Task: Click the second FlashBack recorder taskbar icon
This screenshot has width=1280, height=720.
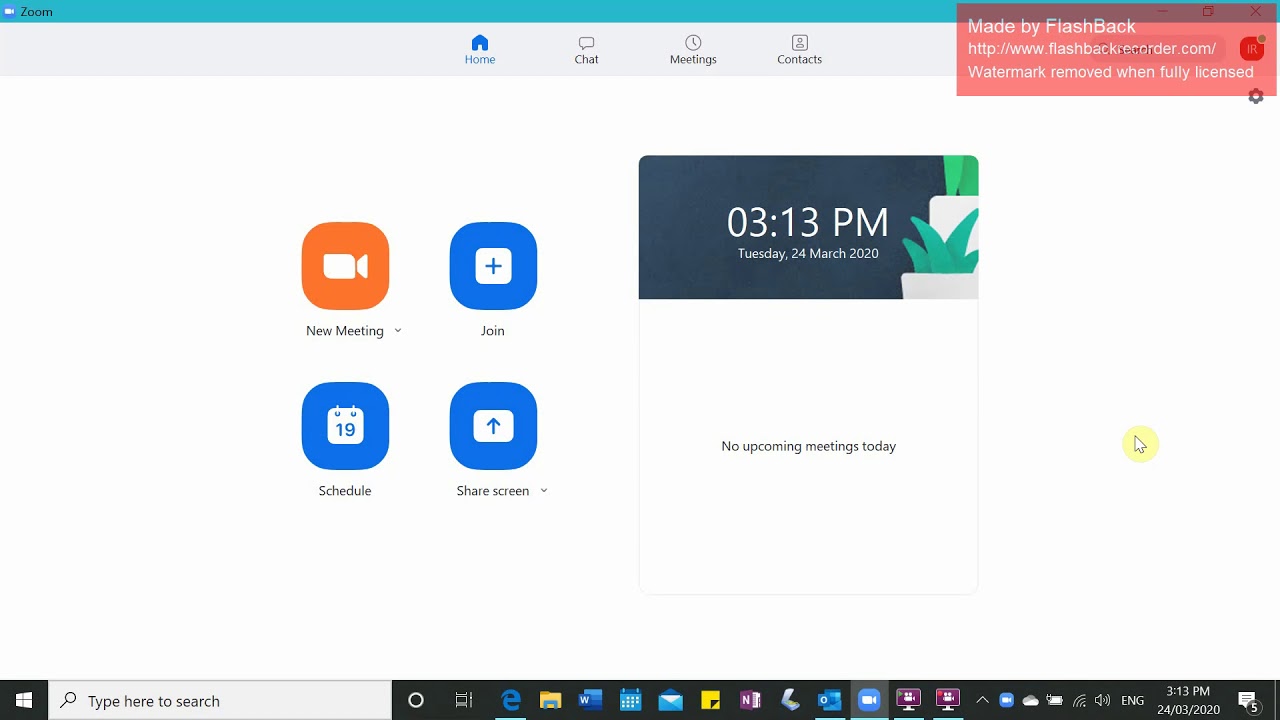Action: (948, 701)
